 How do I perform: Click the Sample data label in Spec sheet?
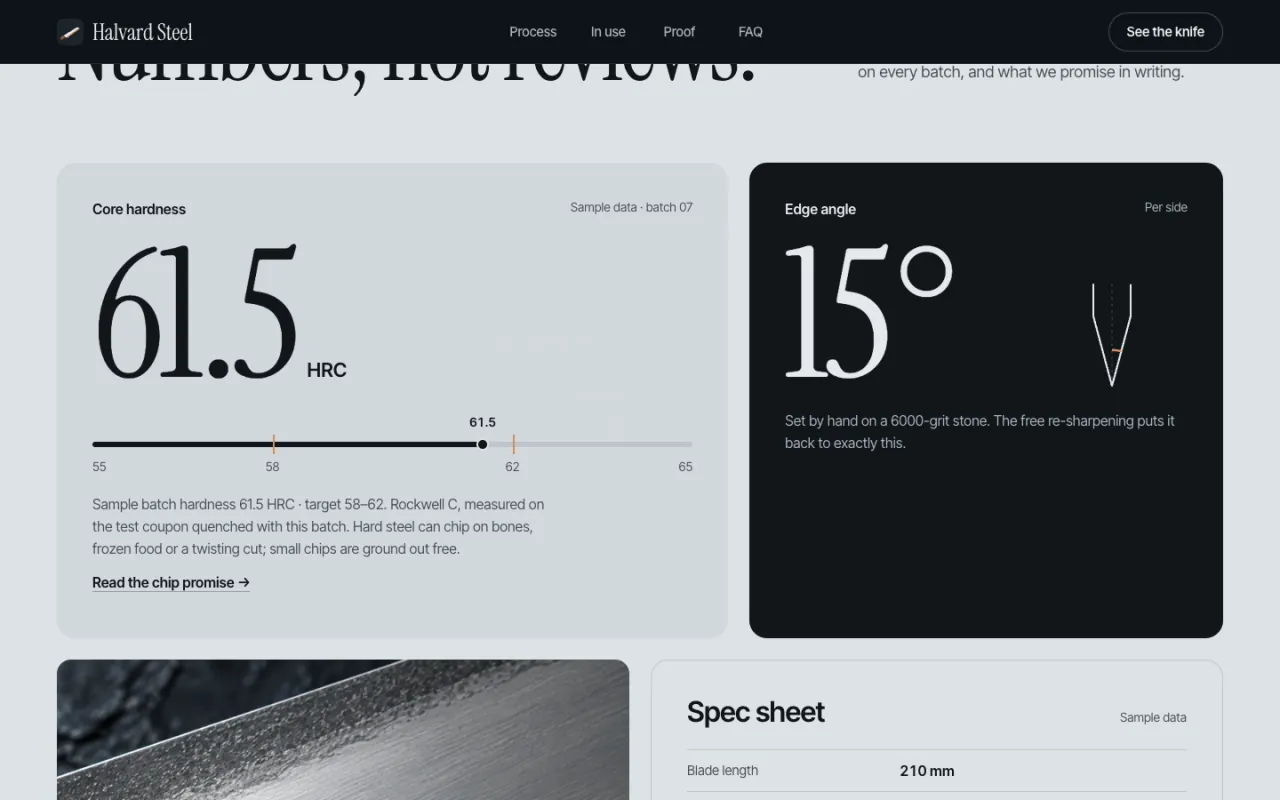tap(1153, 717)
